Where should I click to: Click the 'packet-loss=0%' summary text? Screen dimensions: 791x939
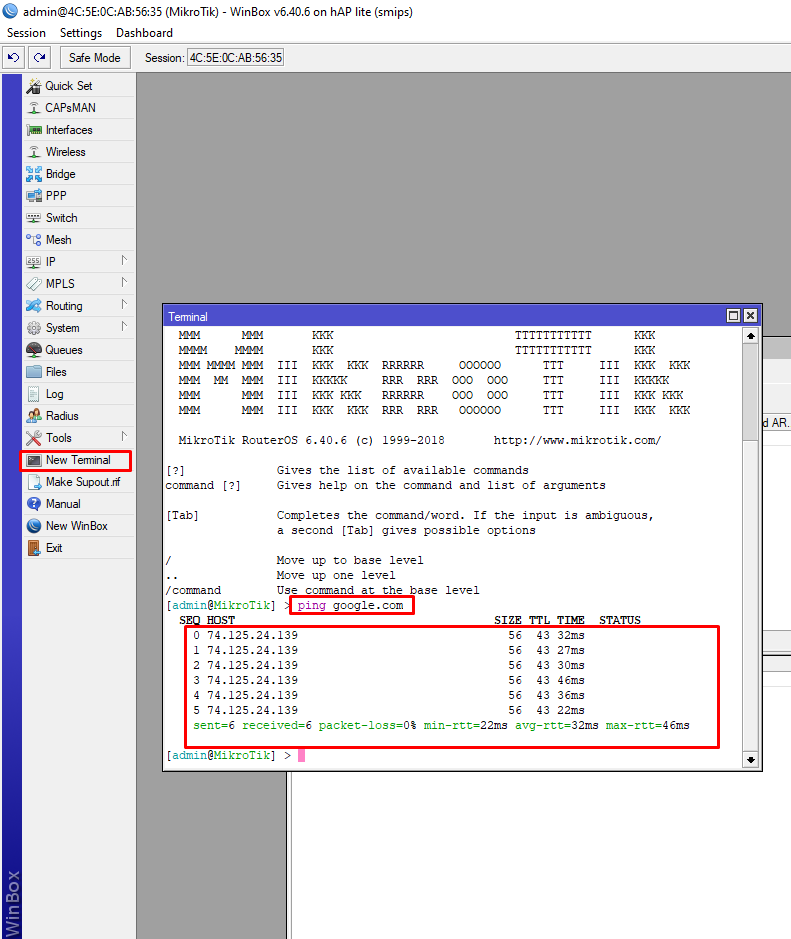367,725
